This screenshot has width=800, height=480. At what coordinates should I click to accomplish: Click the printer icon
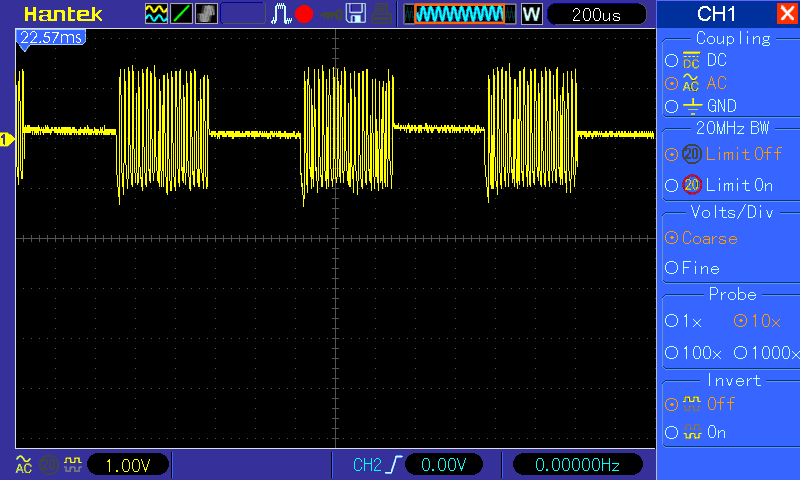[381, 14]
